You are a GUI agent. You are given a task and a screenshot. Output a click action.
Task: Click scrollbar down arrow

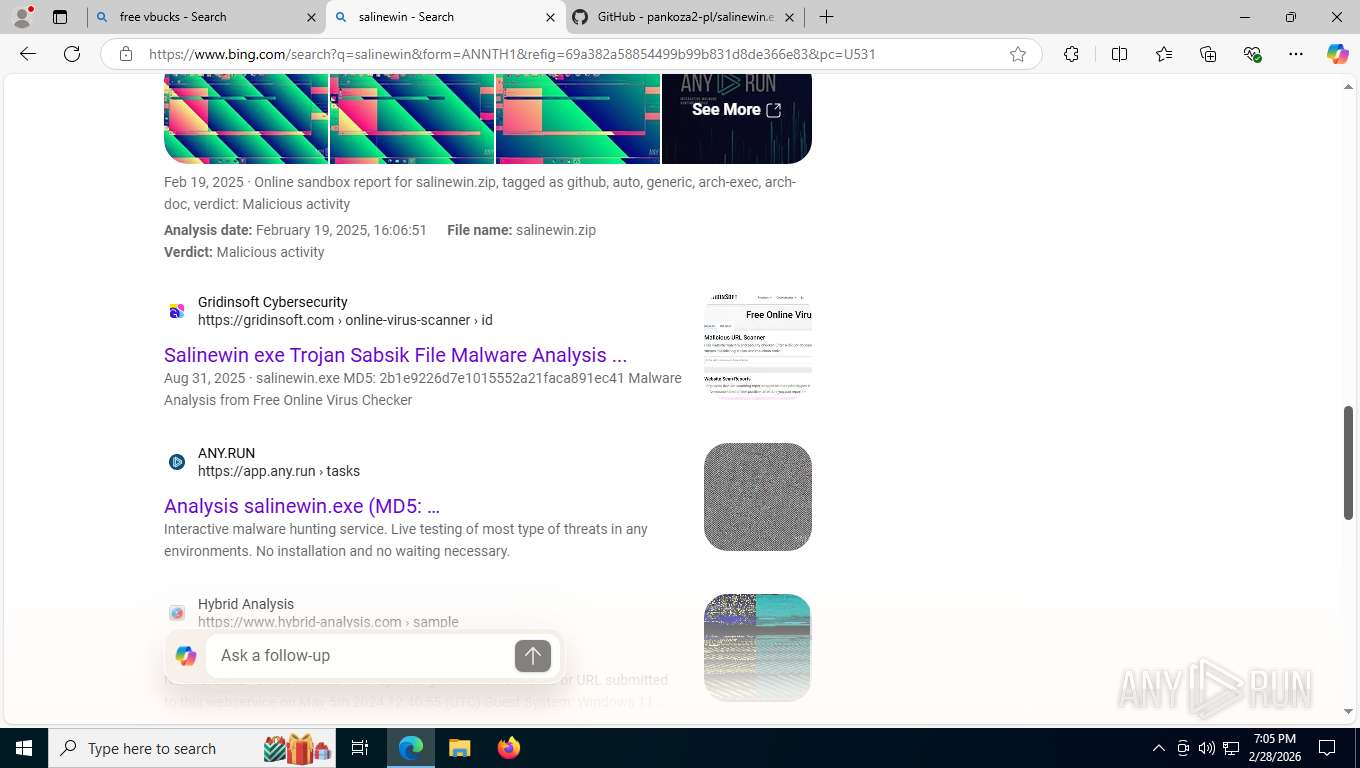click(1348, 711)
